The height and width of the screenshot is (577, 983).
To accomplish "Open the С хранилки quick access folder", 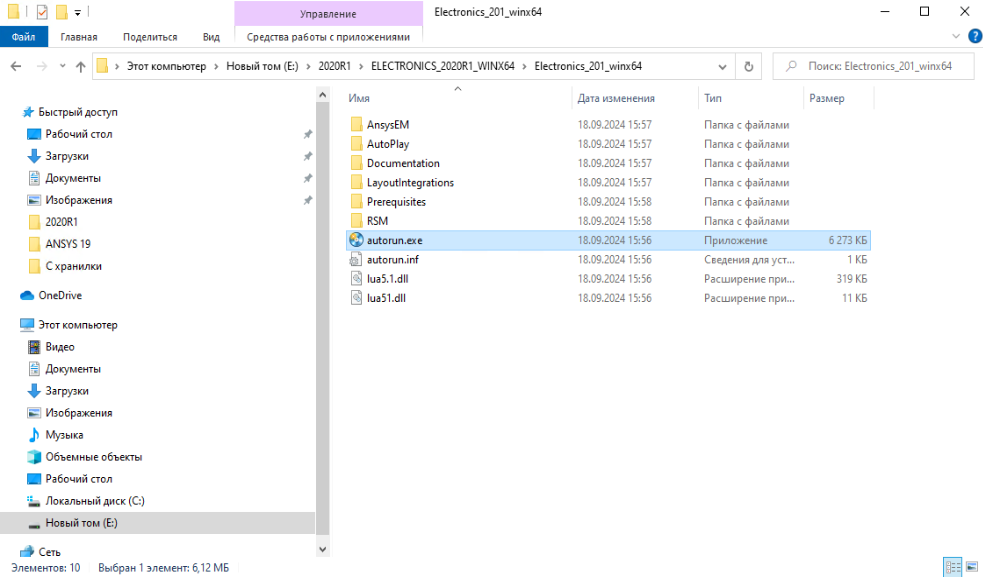I will tap(73, 266).
